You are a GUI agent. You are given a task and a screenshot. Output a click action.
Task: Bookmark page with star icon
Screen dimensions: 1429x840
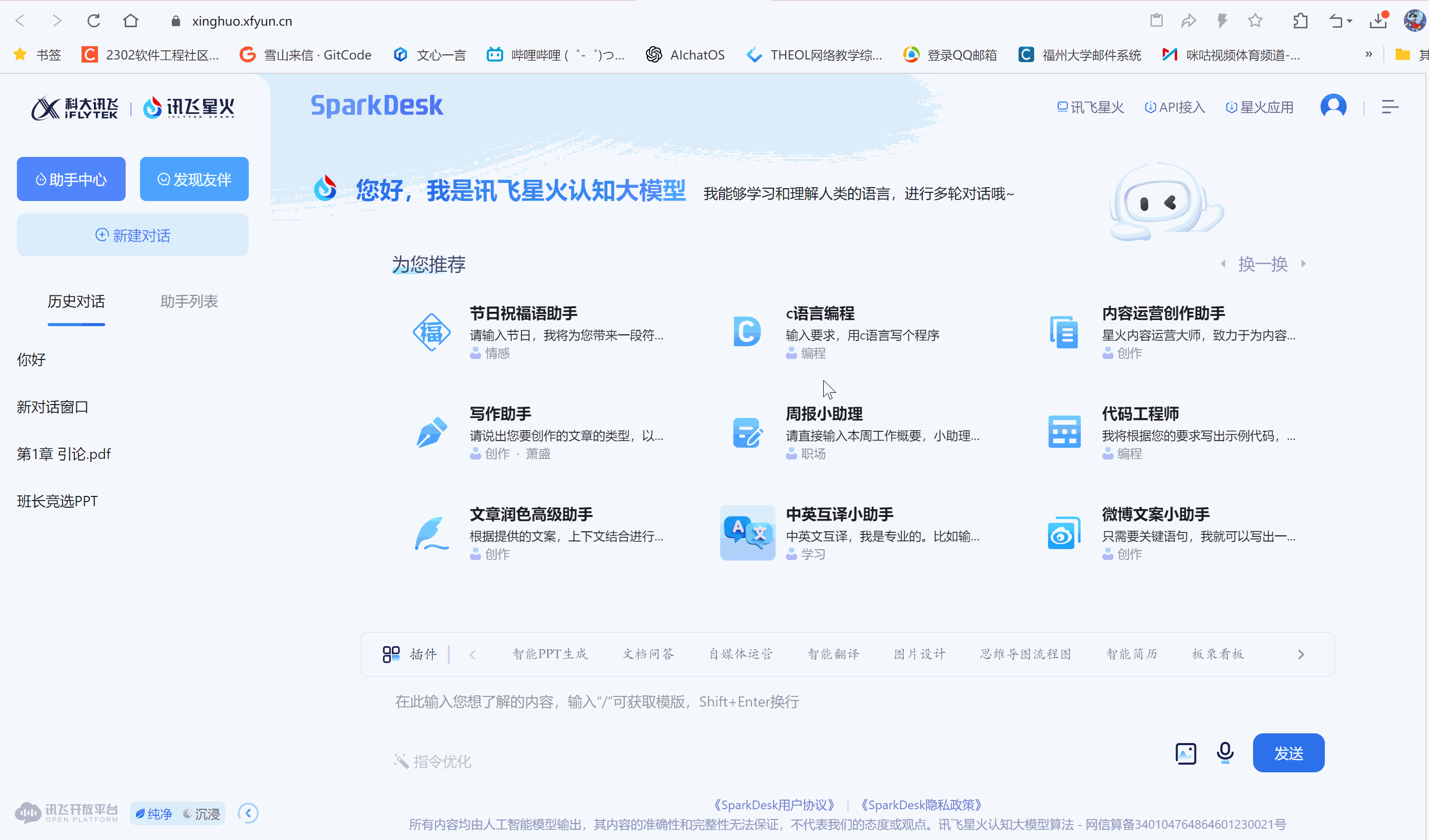(x=1255, y=21)
